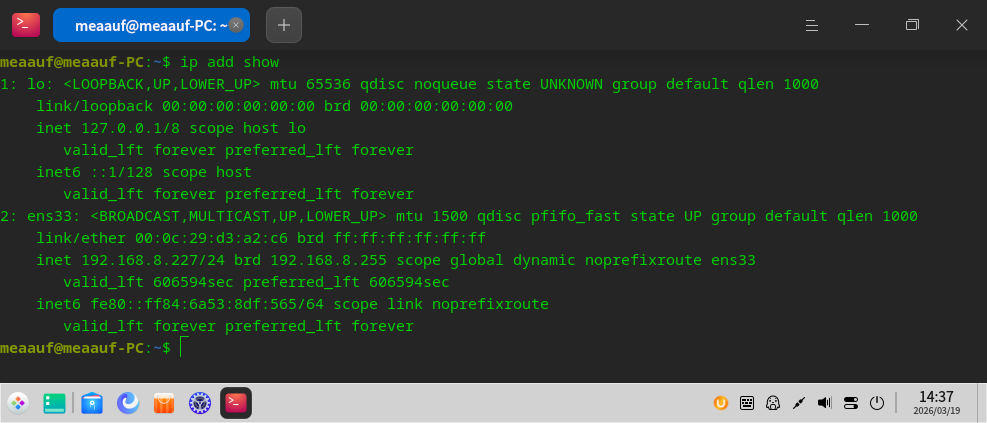
Task: Click the terminal app icon in title bar
Action: pos(26,25)
